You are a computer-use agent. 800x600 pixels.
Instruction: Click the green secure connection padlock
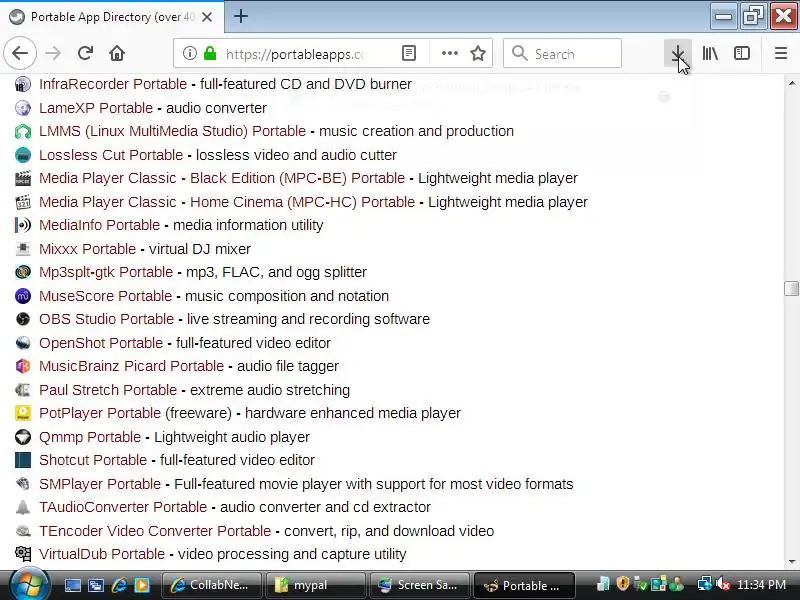pos(210,53)
